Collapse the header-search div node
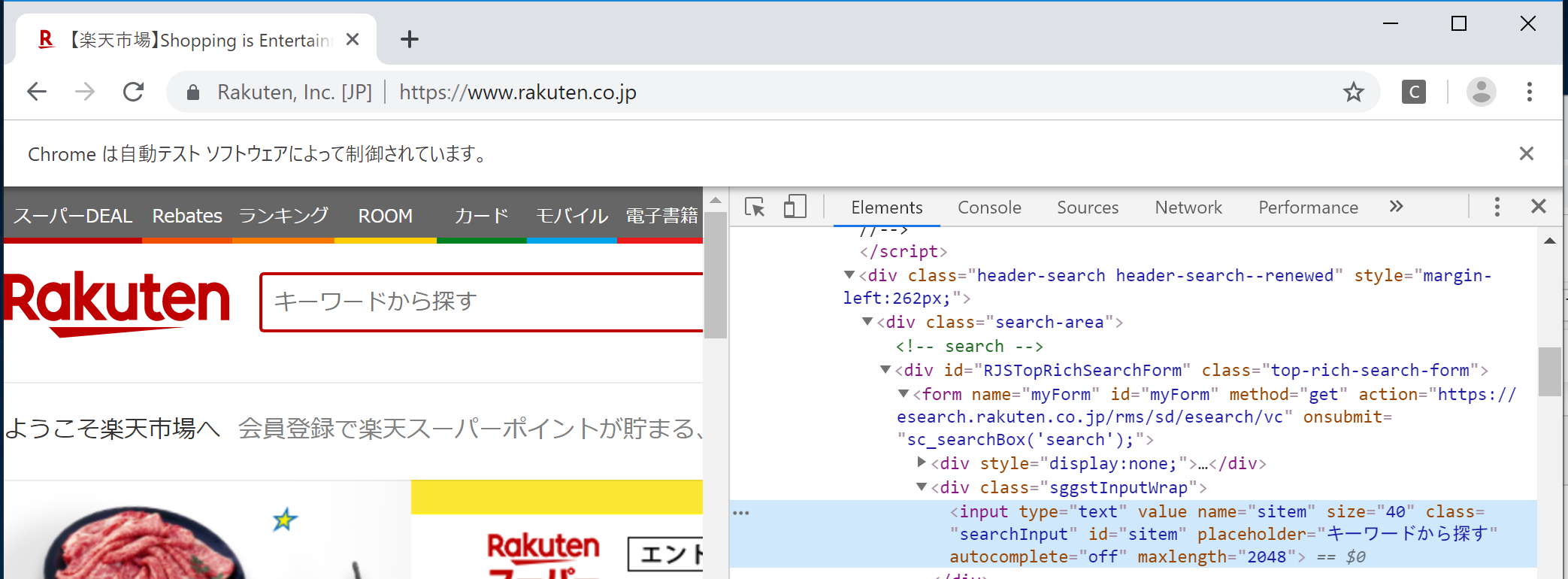Viewport: 1568px width, 579px height. 849,275
